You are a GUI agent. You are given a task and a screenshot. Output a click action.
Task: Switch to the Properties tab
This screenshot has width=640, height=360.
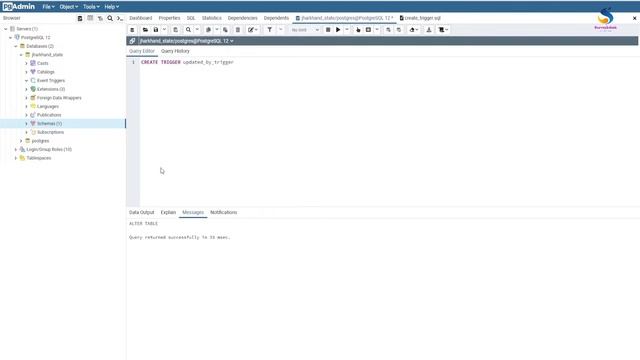tap(169, 18)
